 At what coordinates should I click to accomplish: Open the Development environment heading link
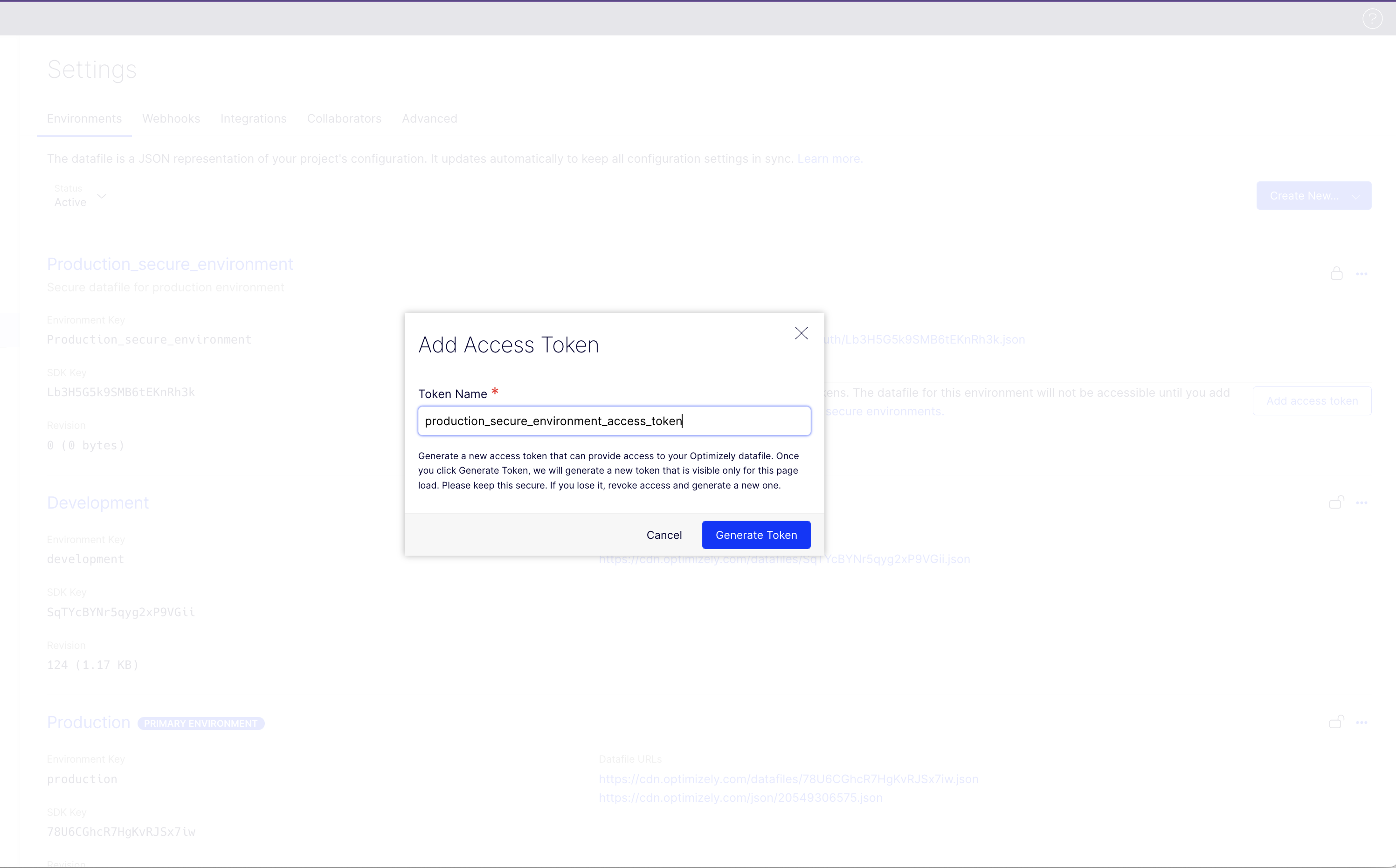click(x=97, y=503)
